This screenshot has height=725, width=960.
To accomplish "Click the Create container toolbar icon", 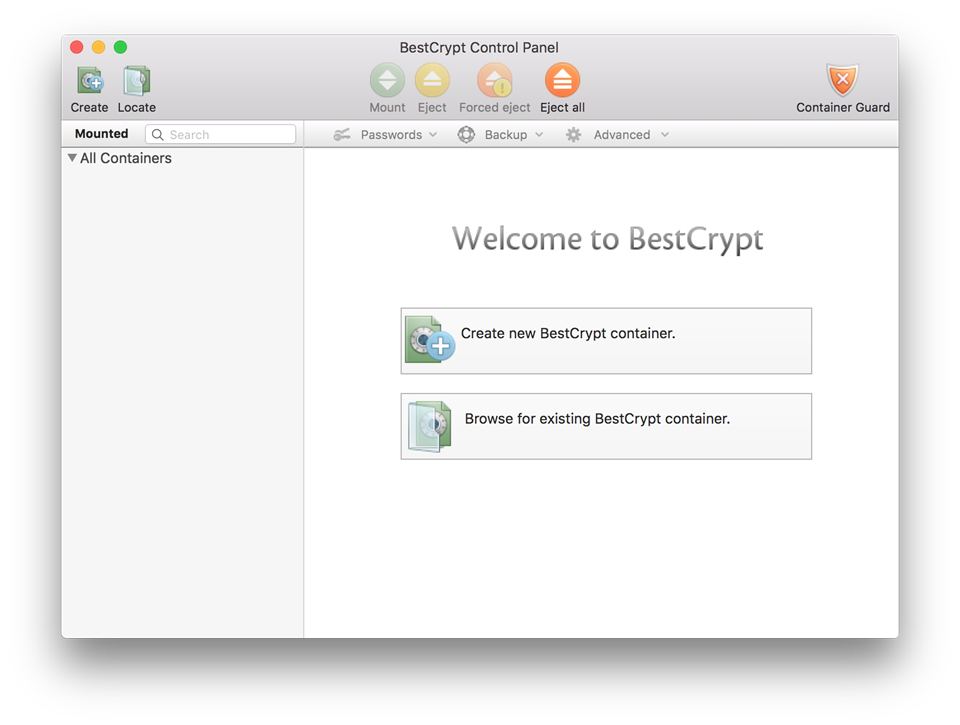I will pos(90,81).
